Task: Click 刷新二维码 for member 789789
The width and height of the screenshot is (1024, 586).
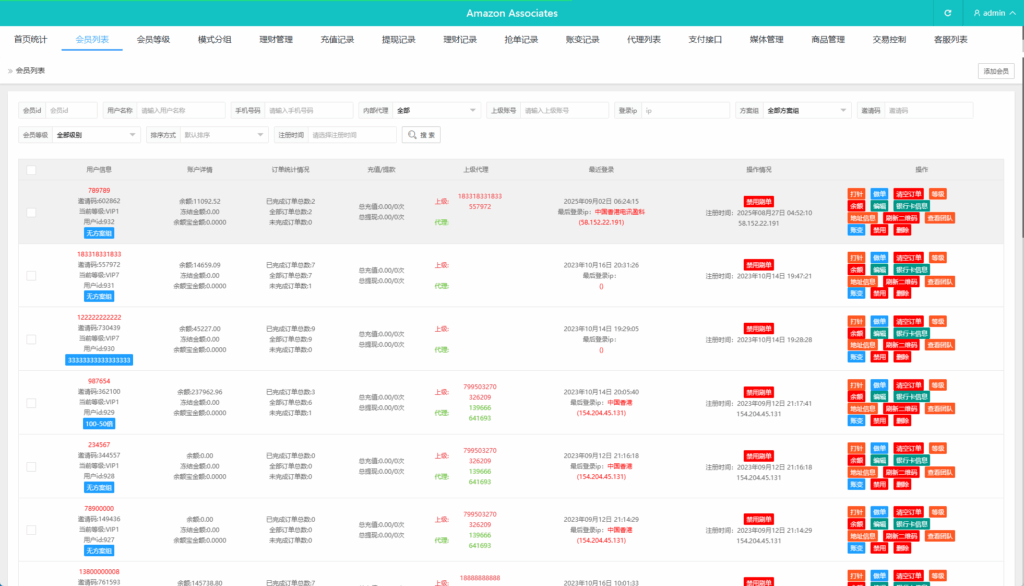Action: 902,218
